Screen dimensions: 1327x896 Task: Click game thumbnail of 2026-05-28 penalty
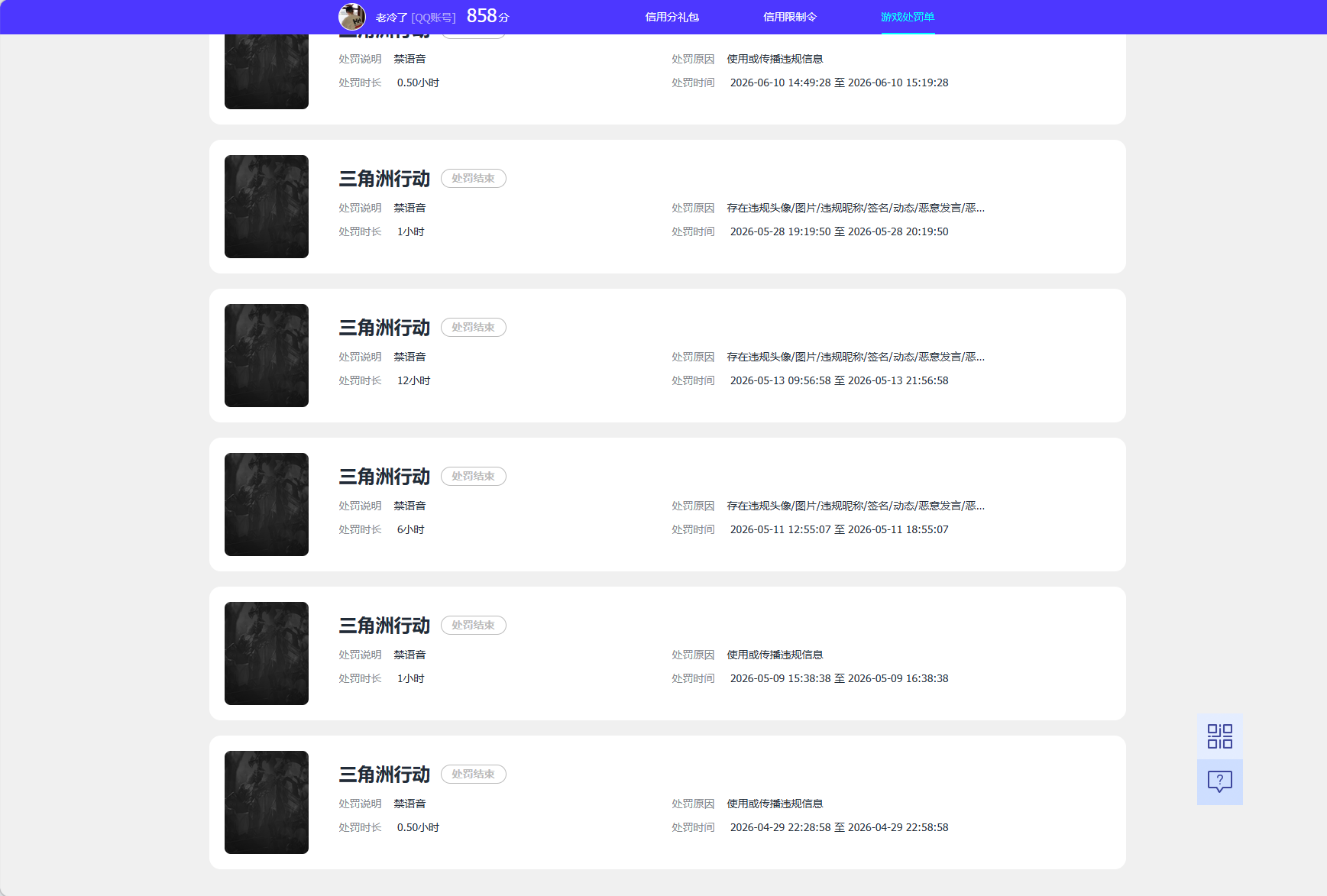click(267, 206)
